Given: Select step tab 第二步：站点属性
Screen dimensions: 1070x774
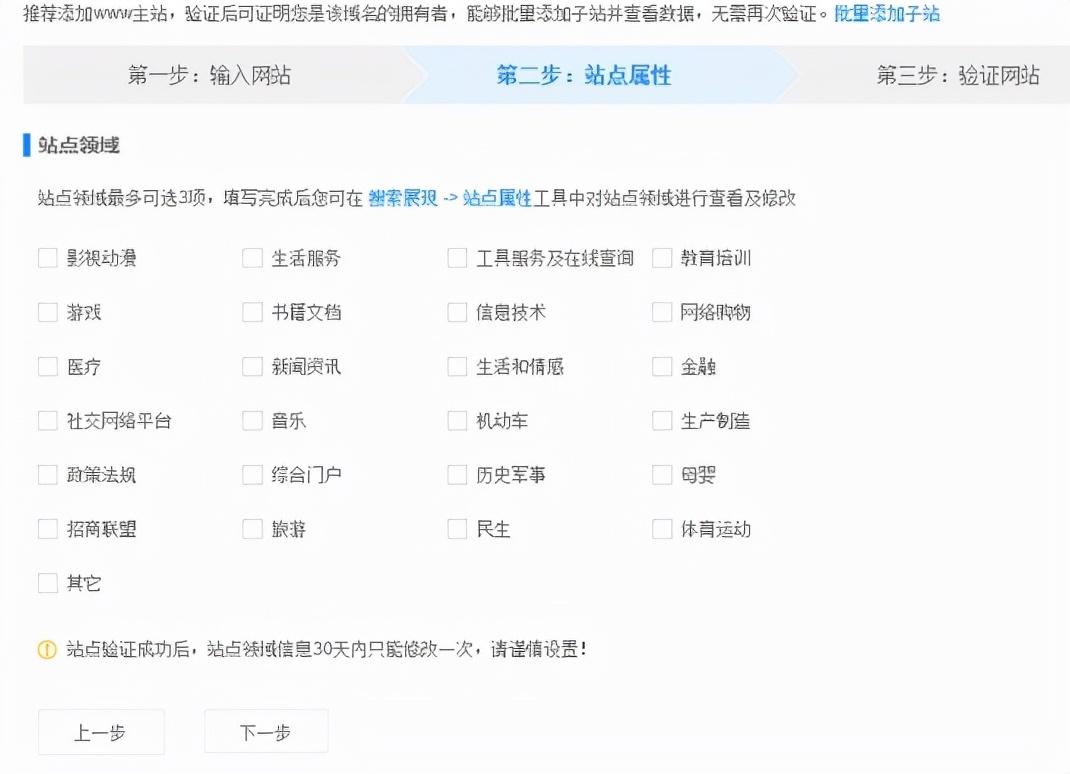Looking at the screenshot, I should (584, 75).
